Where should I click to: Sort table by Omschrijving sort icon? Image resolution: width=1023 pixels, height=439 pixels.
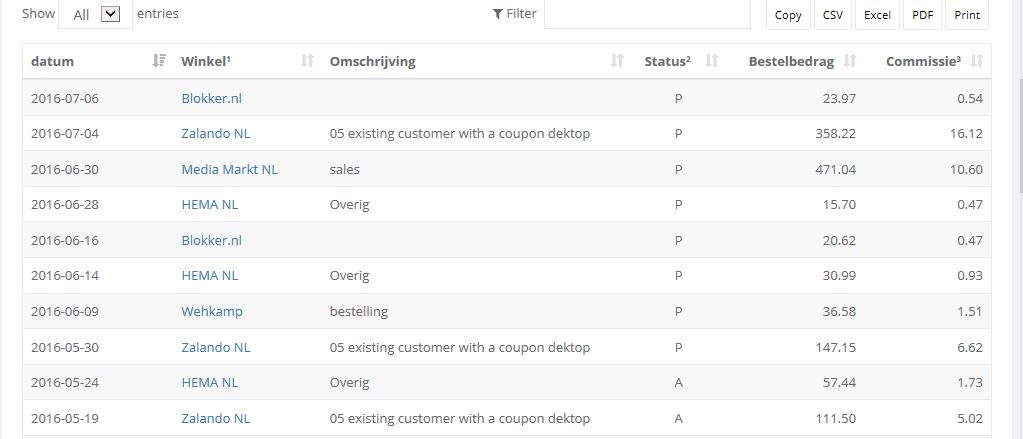(x=617, y=61)
